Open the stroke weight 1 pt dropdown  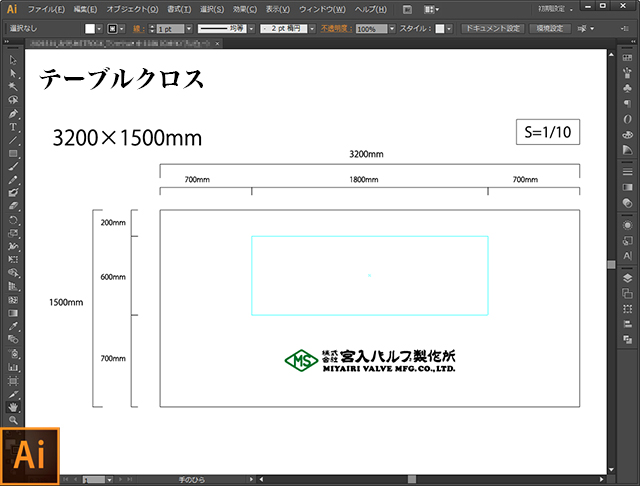[x=189, y=29]
